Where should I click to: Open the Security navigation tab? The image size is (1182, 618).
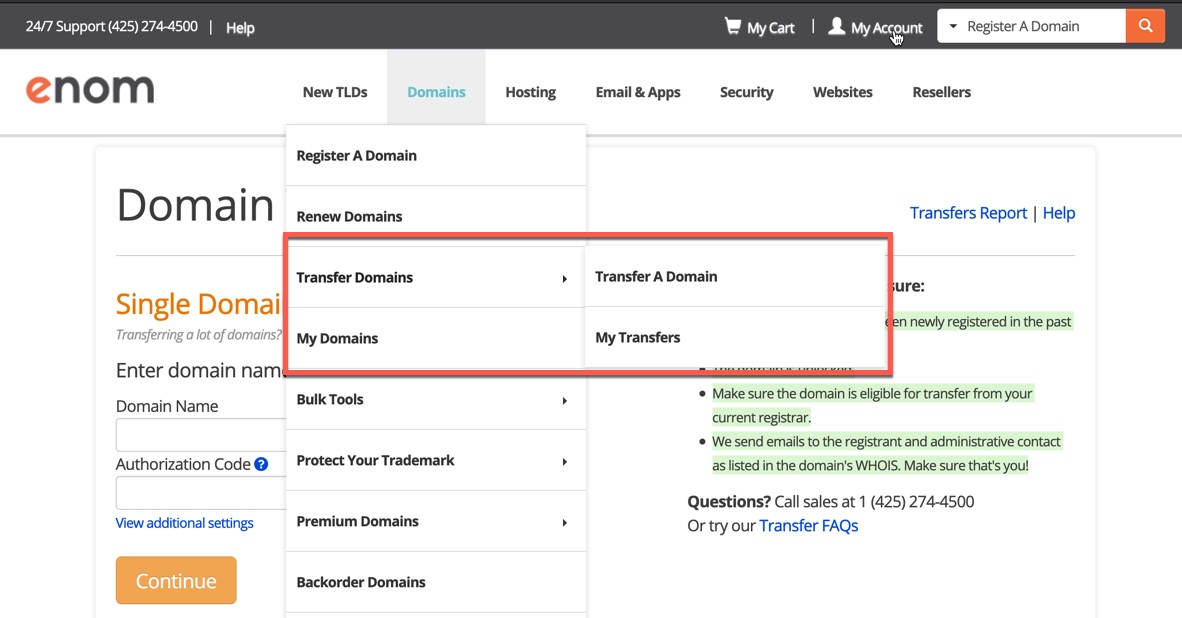[746, 91]
